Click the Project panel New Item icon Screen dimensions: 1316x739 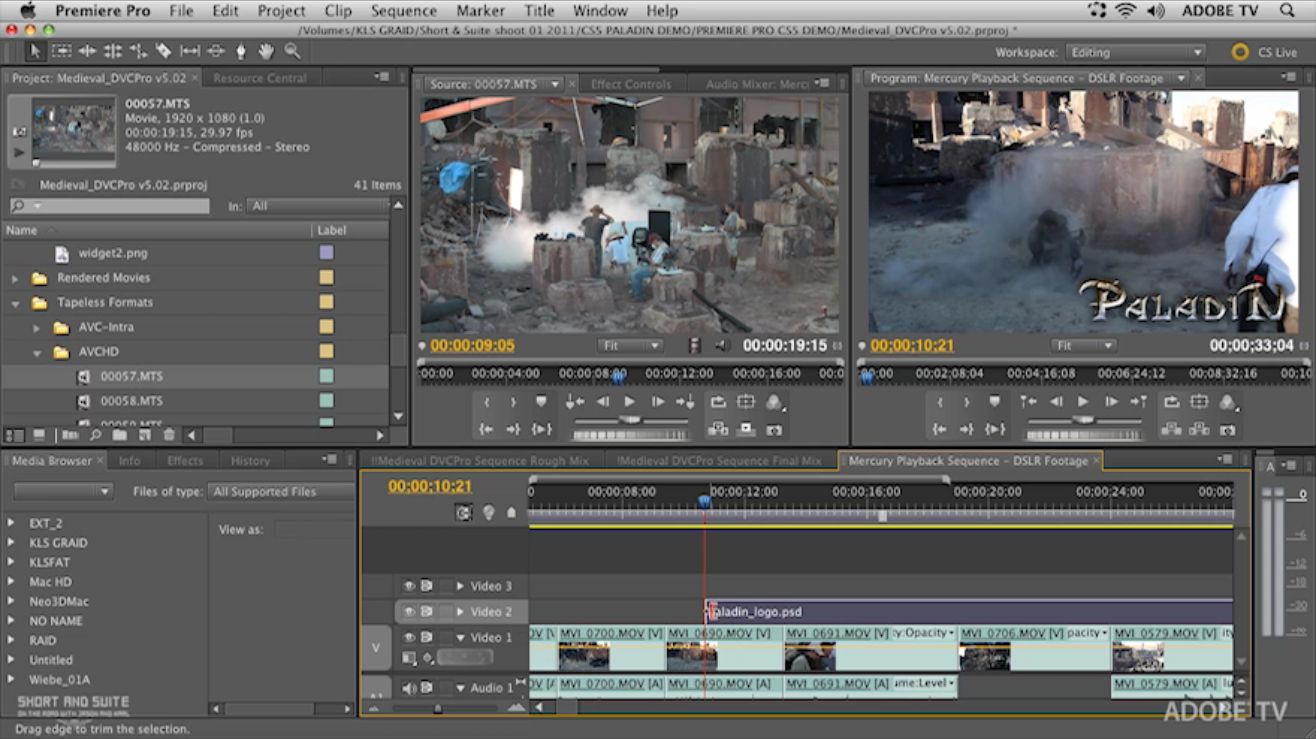[x=144, y=435]
